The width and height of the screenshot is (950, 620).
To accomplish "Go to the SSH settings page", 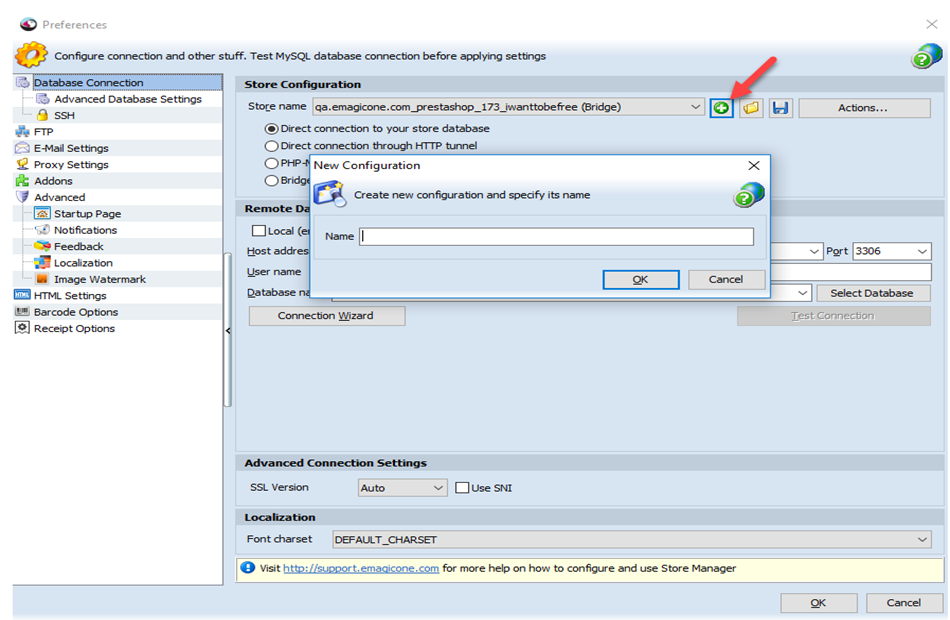I will 64,115.
